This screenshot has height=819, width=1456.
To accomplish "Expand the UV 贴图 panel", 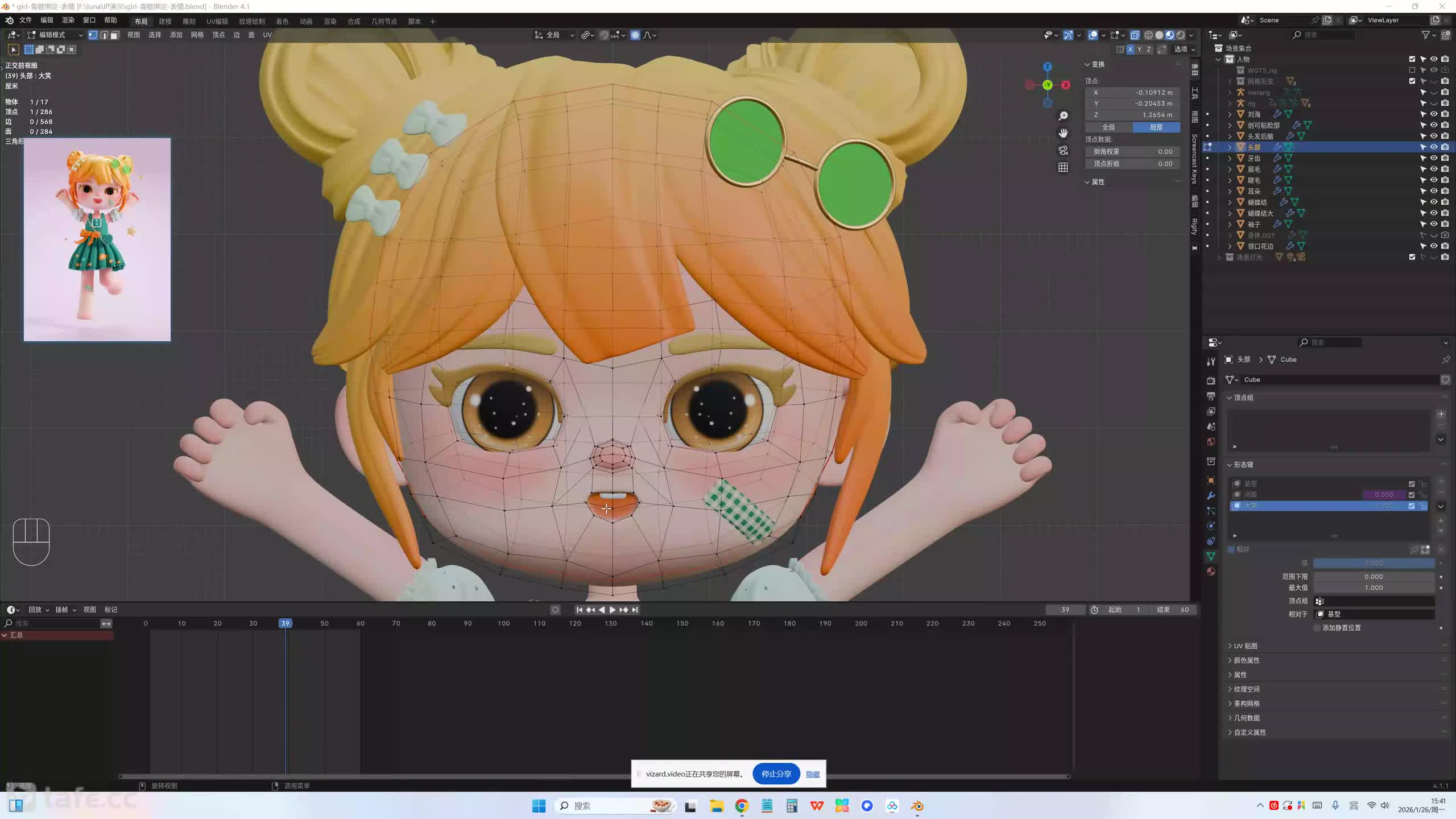I will [1245, 646].
